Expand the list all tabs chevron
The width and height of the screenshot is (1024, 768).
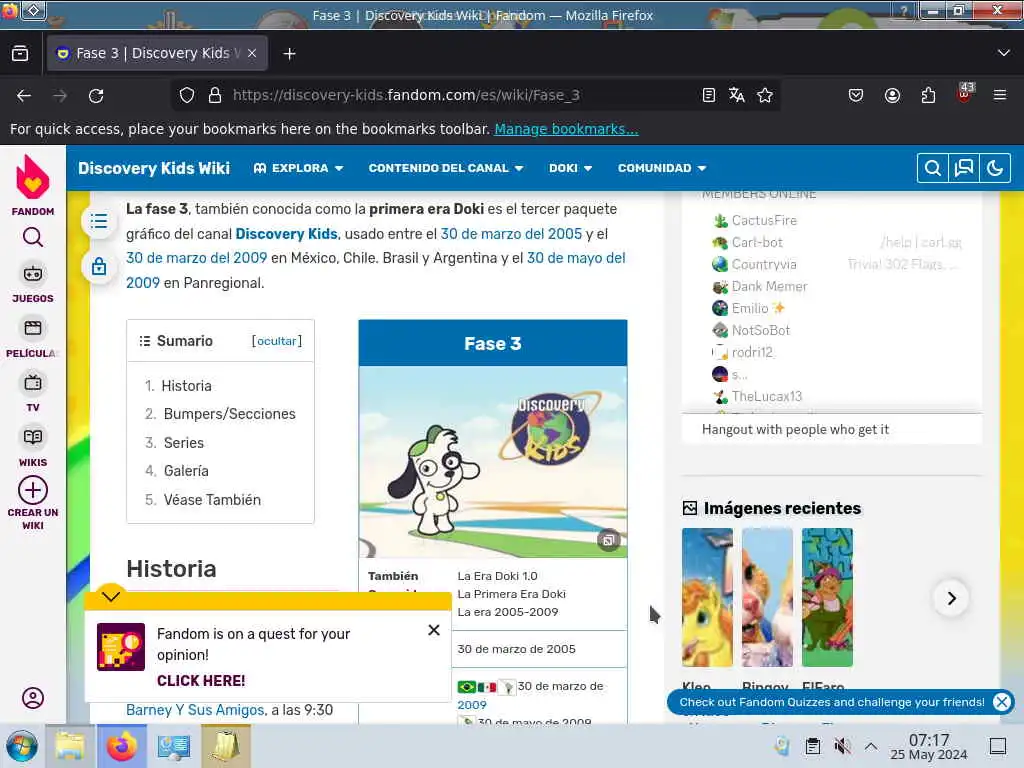click(1004, 53)
